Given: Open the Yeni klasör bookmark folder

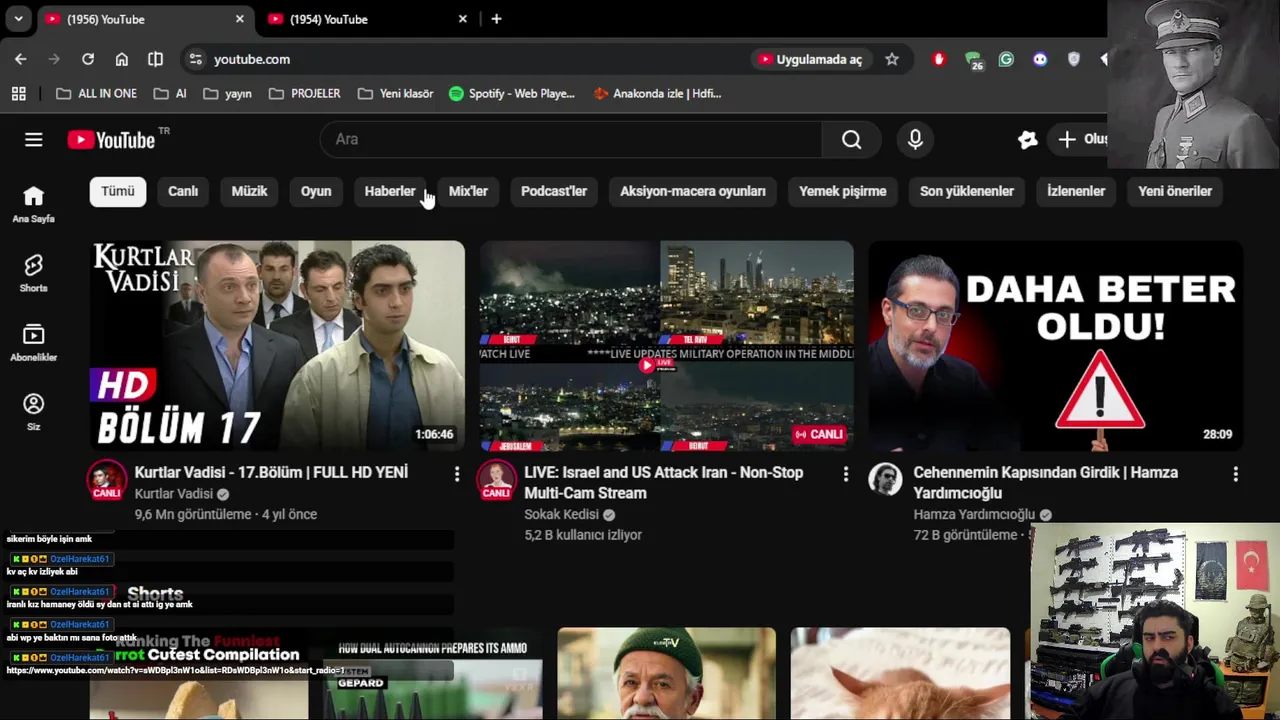Looking at the screenshot, I should click(x=396, y=93).
